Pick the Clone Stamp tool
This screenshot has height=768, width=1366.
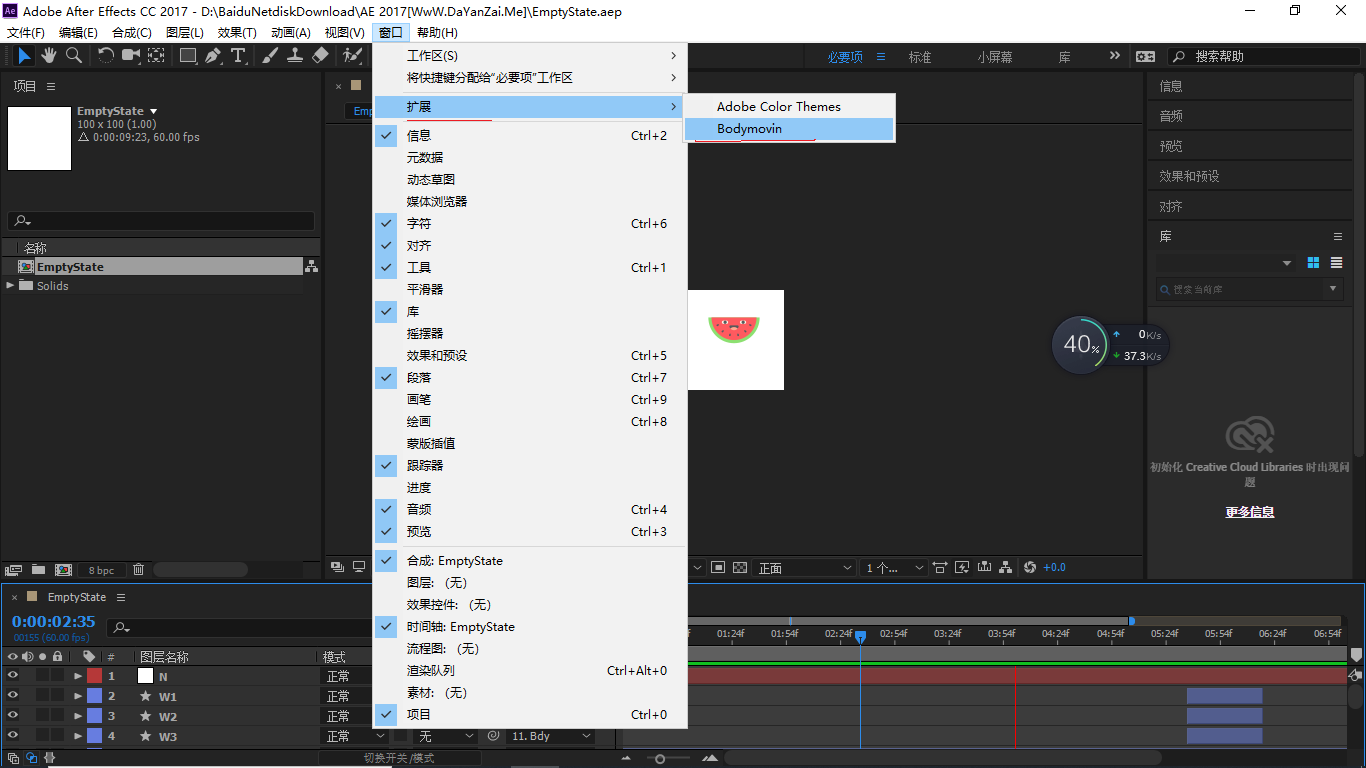tap(295, 56)
